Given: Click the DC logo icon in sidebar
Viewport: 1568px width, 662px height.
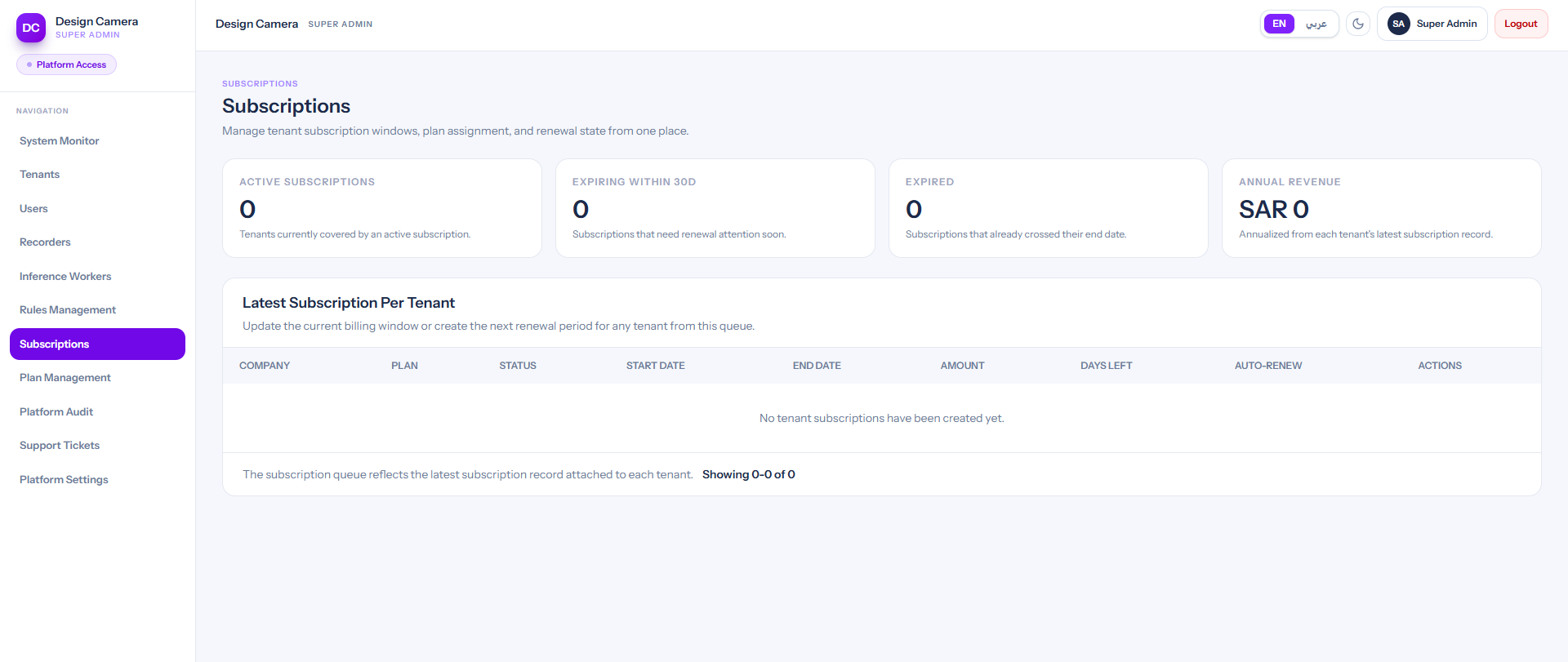Looking at the screenshot, I should pos(31,28).
